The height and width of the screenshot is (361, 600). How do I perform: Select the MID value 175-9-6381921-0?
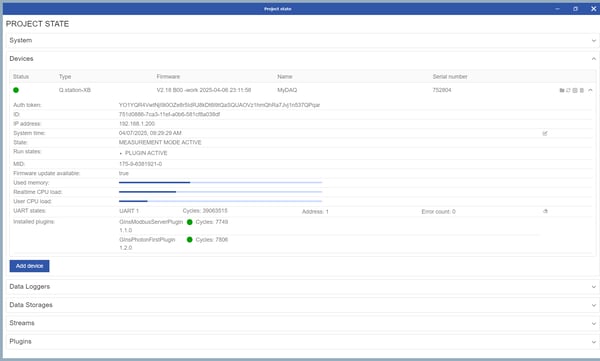coord(140,164)
